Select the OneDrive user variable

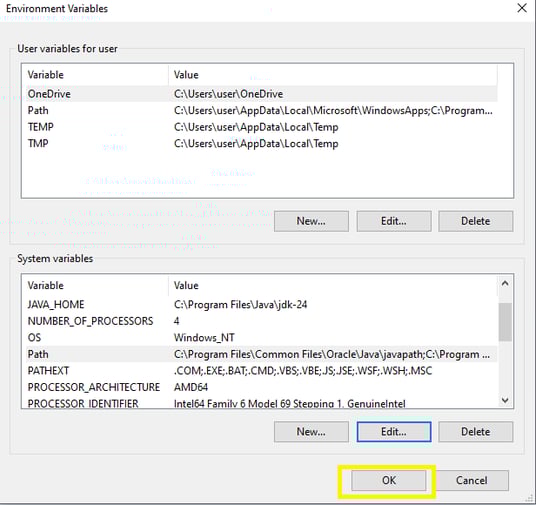(262, 94)
